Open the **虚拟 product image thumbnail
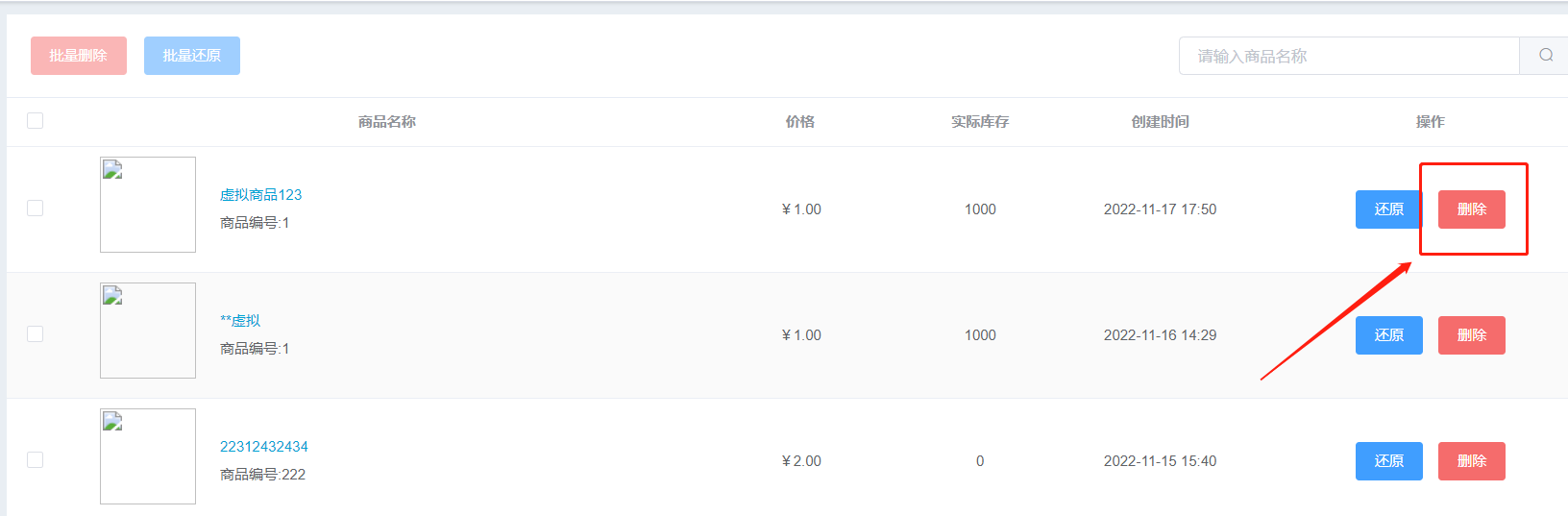The width and height of the screenshot is (1568, 516). pos(148,331)
